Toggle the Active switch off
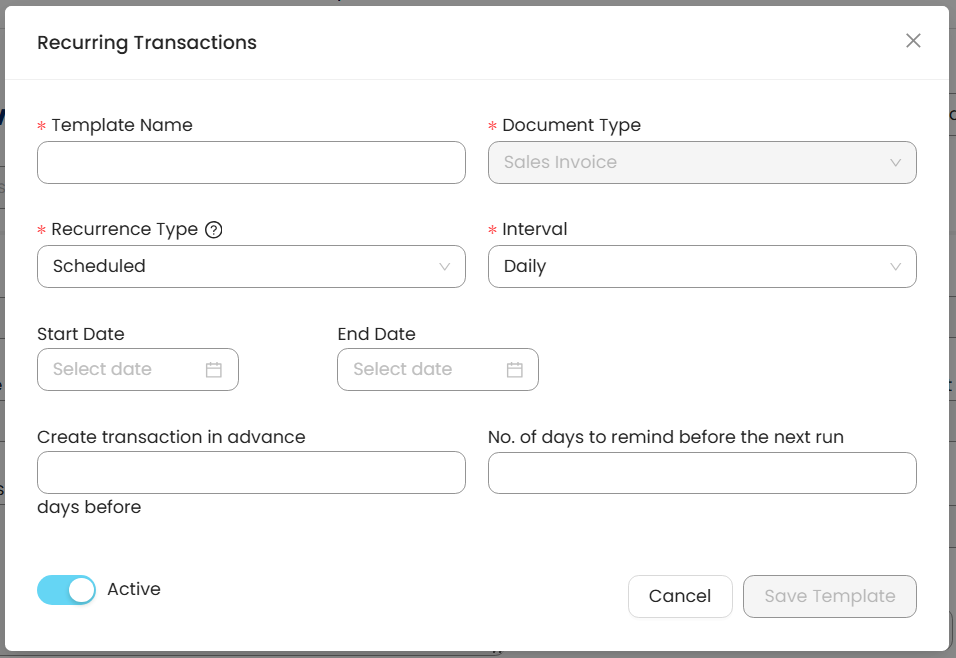Image resolution: width=956 pixels, height=658 pixels. point(66,590)
